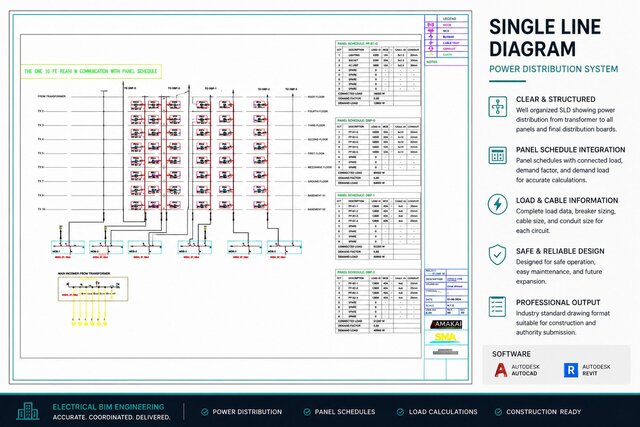Click the checklist Professional Output icon
Image resolution: width=640 pixels, height=427 pixels.
tap(498, 307)
